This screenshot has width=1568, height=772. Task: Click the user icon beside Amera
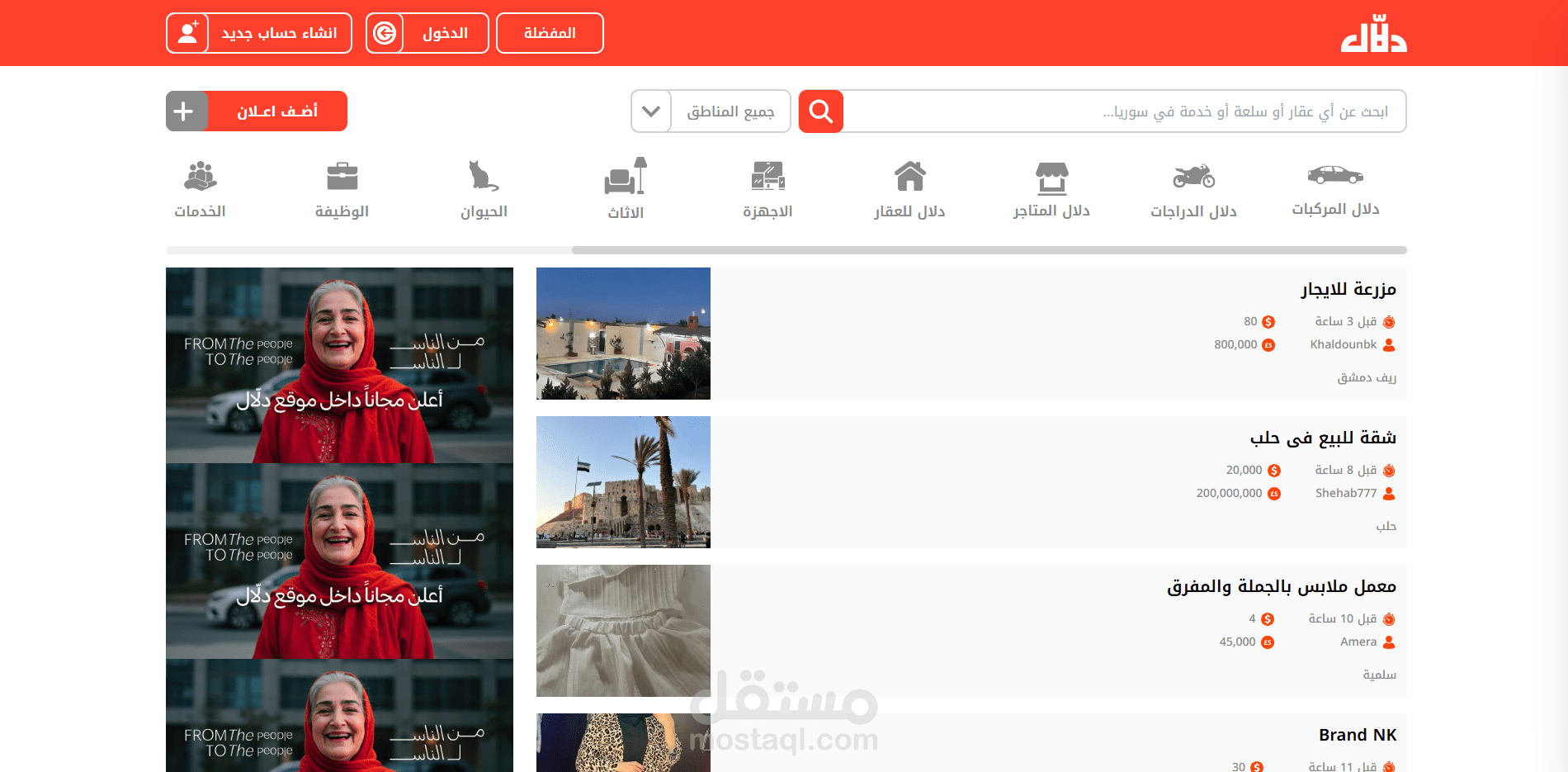(x=1389, y=642)
